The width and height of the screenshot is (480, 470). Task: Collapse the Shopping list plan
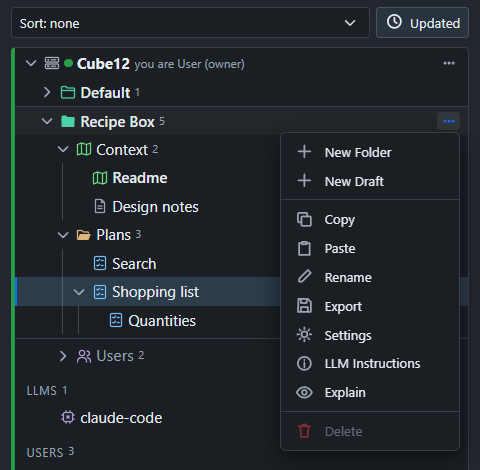coord(79,292)
